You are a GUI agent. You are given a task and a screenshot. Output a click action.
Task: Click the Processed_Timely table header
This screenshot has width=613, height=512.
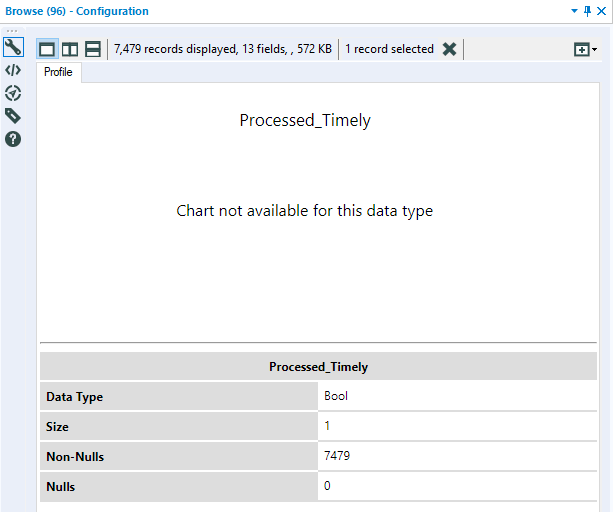pyautogui.click(x=318, y=367)
